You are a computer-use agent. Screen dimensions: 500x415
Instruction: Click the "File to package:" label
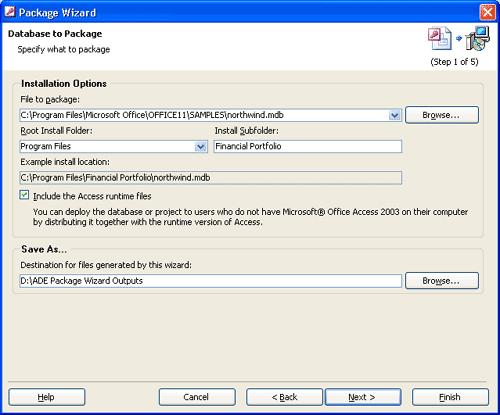point(50,99)
